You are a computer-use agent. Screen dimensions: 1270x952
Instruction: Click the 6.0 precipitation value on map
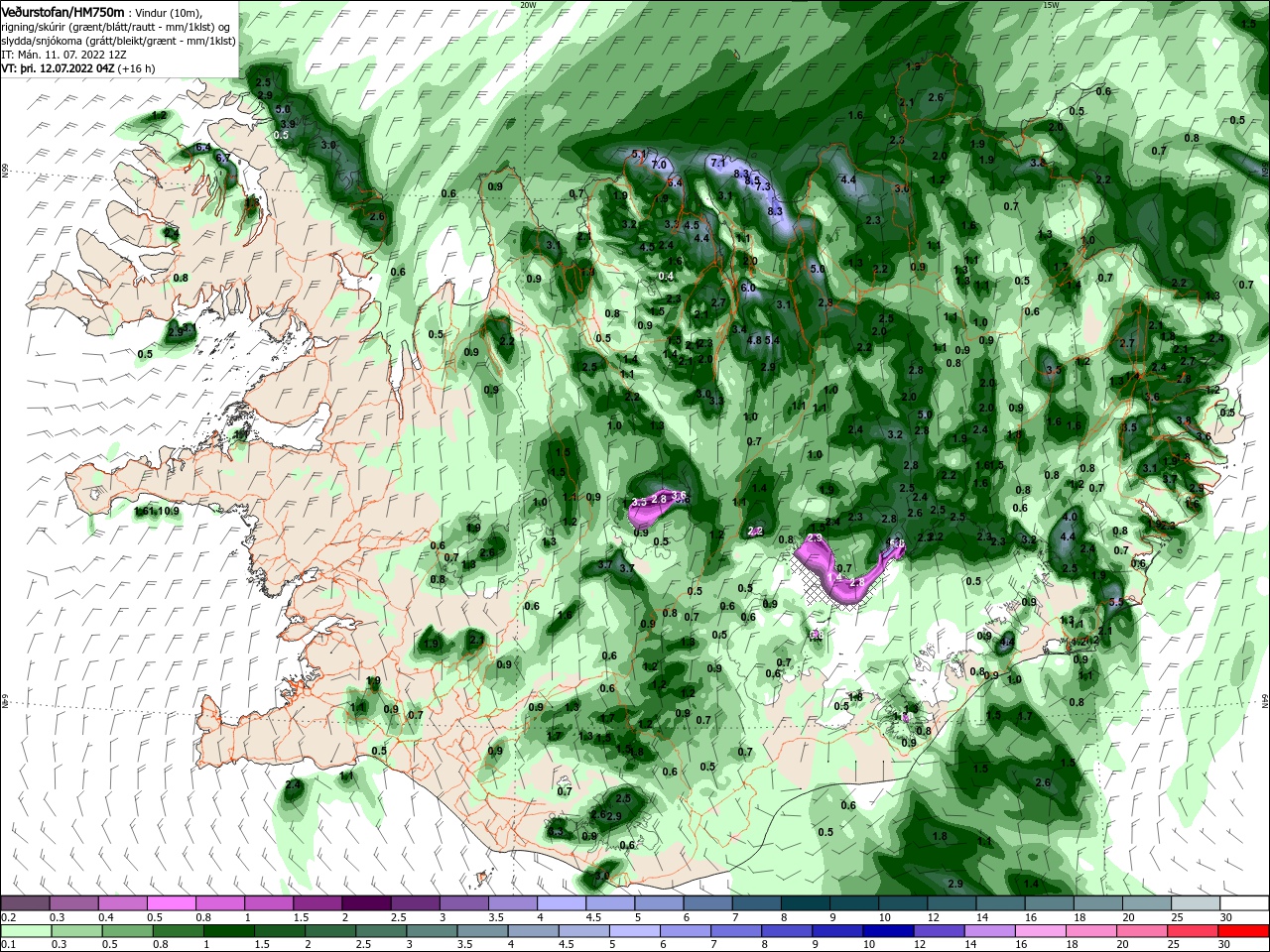click(x=748, y=288)
